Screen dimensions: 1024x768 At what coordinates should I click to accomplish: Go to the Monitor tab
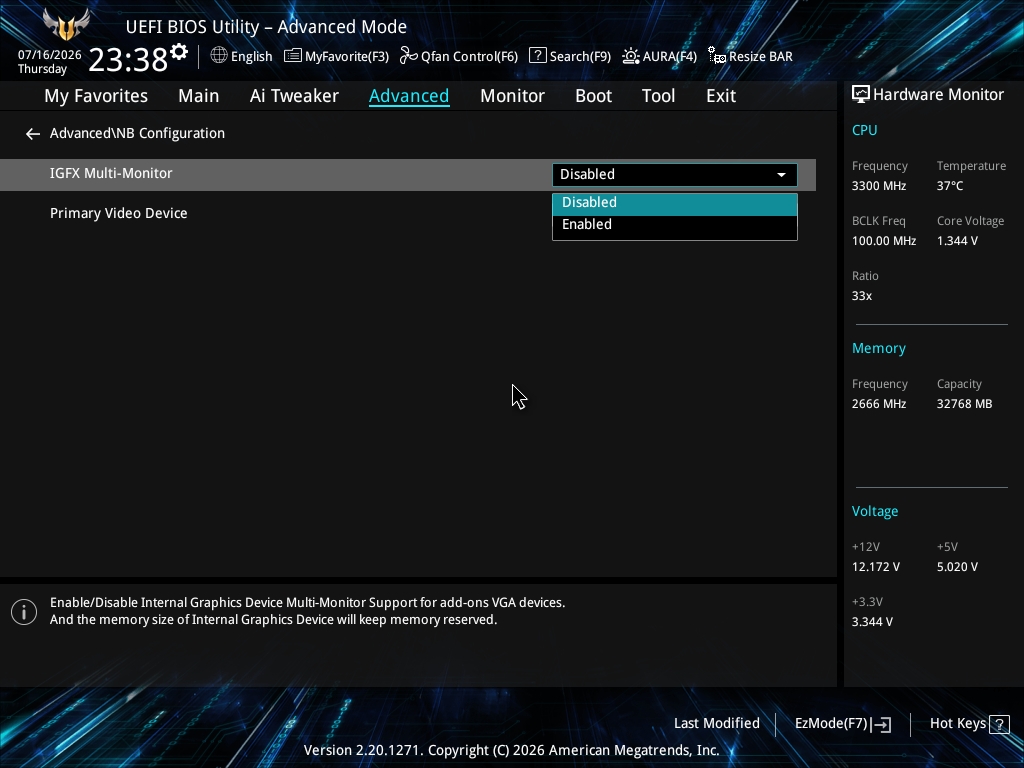click(x=512, y=96)
